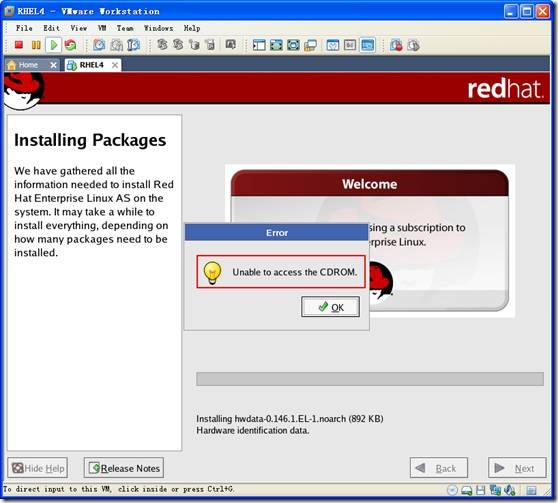Click the appliance view toolbar icon

click(350, 45)
